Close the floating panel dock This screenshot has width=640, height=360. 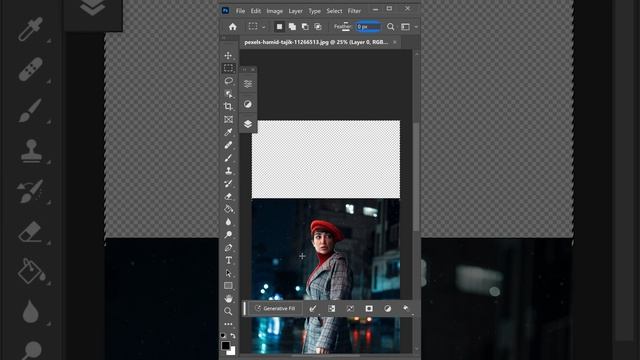point(253,69)
